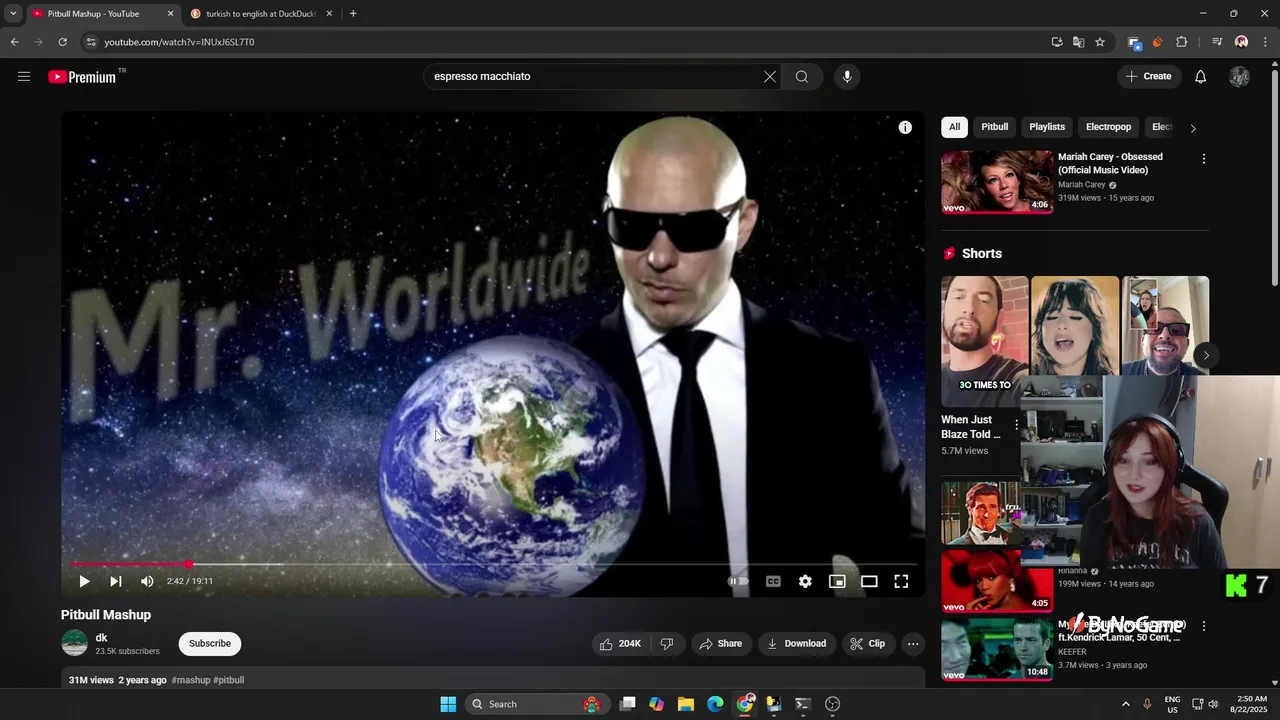
Task: Click the address bar URL
Action: point(180,42)
